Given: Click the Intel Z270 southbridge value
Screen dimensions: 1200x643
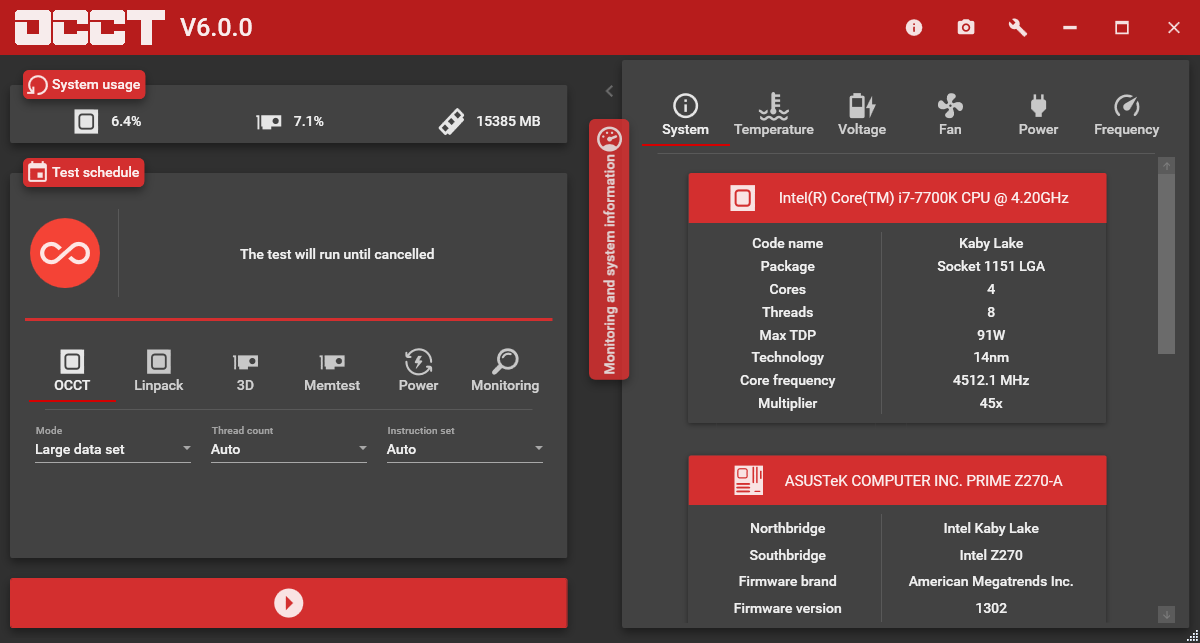Looking at the screenshot, I should coord(991,555).
